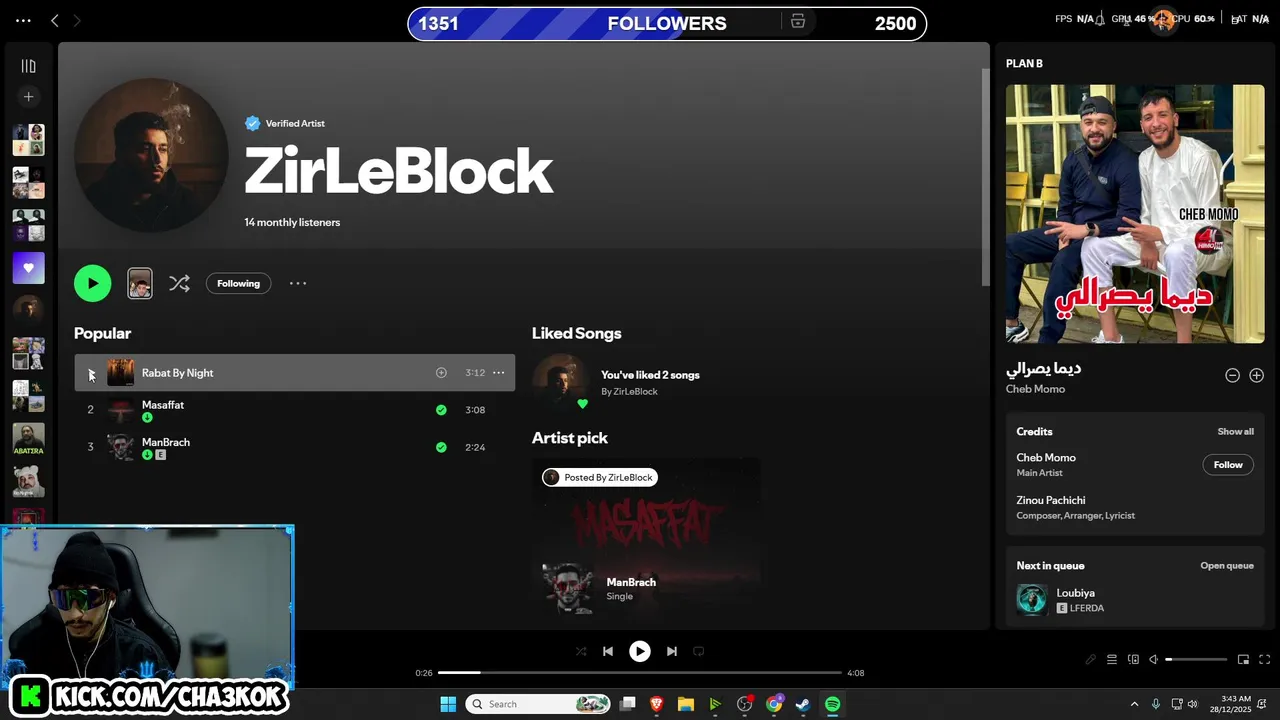Open File Explorer from the taskbar
The height and width of the screenshot is (720, 1280).
click(x=686, y=704)
